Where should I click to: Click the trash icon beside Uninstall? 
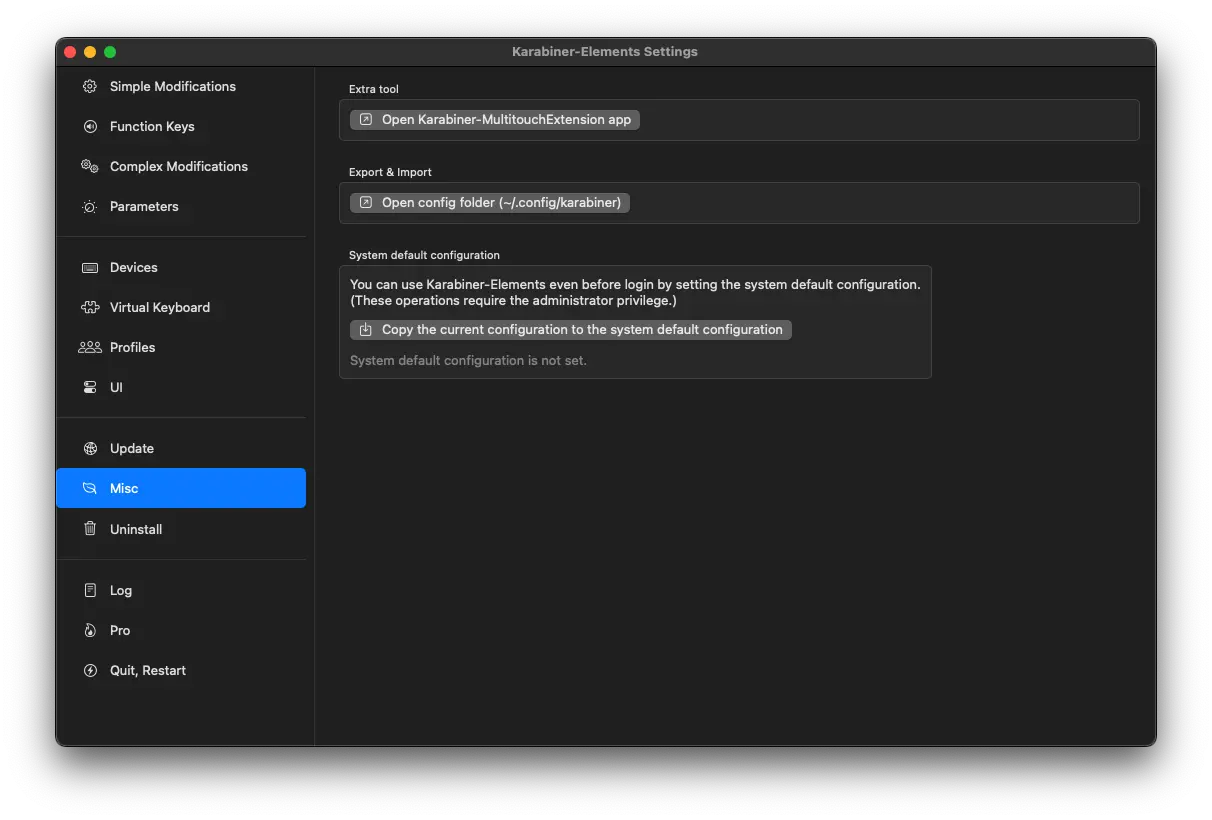90,529
